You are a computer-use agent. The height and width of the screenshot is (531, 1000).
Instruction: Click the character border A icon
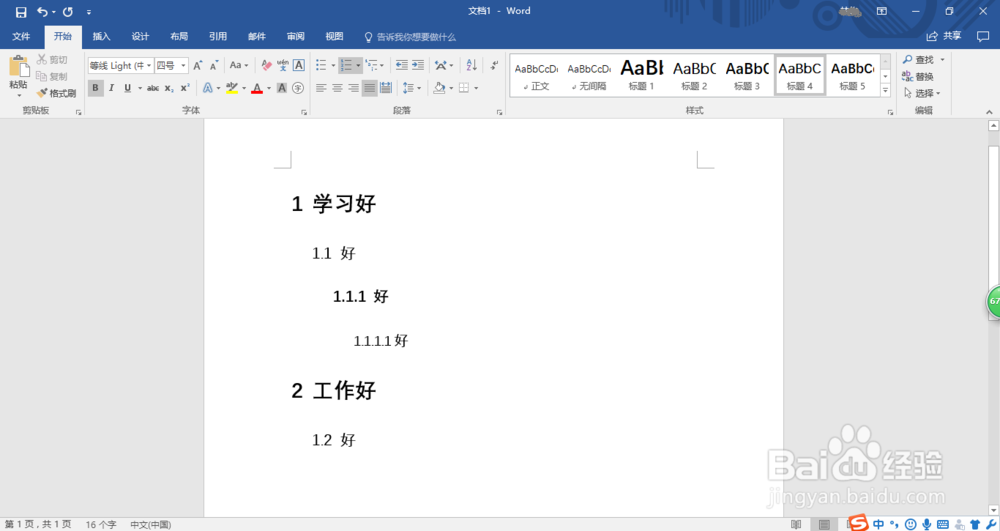tap(298, 65)
